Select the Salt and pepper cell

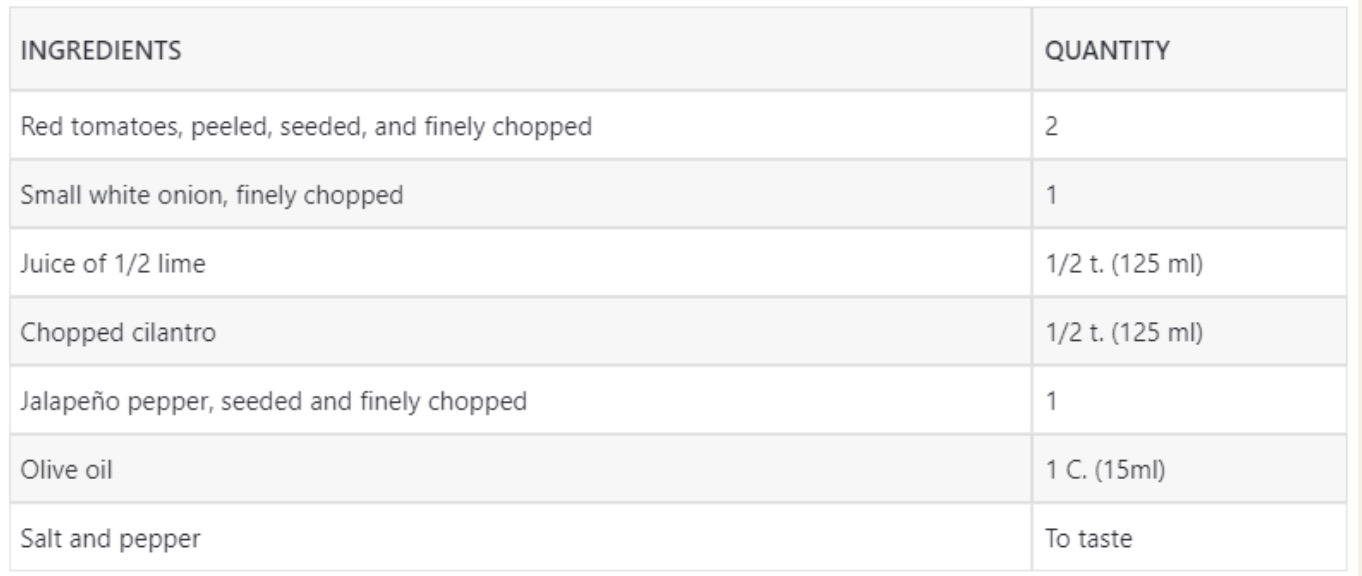(111, 538)
